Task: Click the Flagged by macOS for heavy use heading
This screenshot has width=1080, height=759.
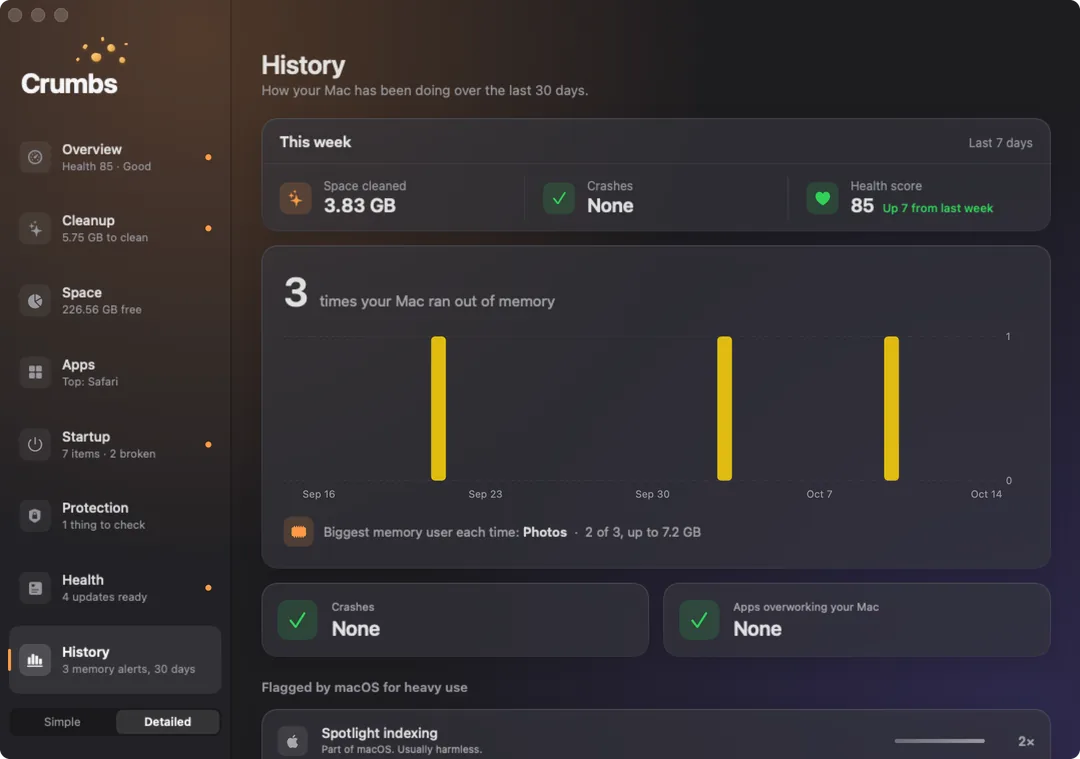Action: click(364, 687)
